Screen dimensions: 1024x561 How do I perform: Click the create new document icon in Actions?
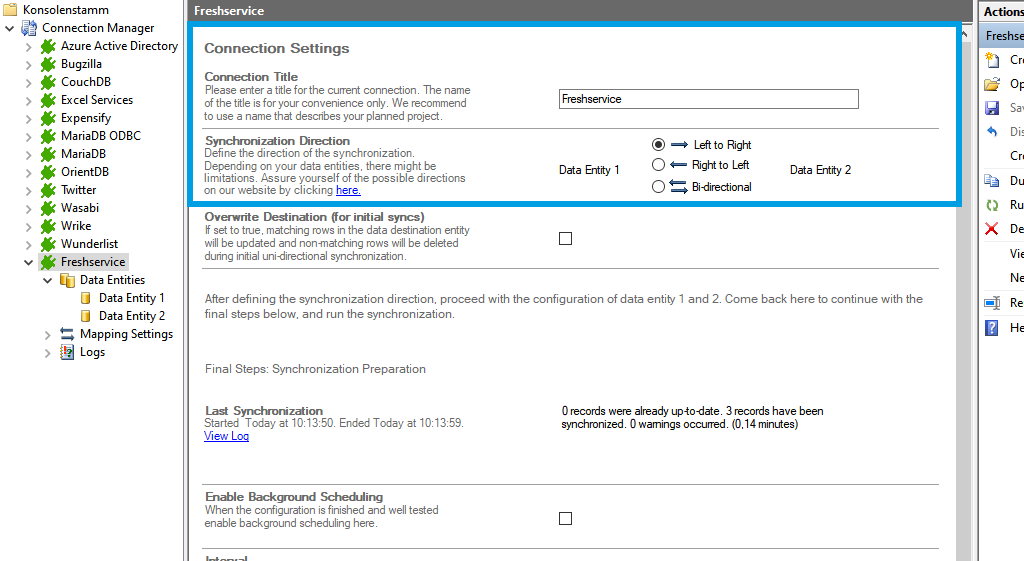point(992,60)
